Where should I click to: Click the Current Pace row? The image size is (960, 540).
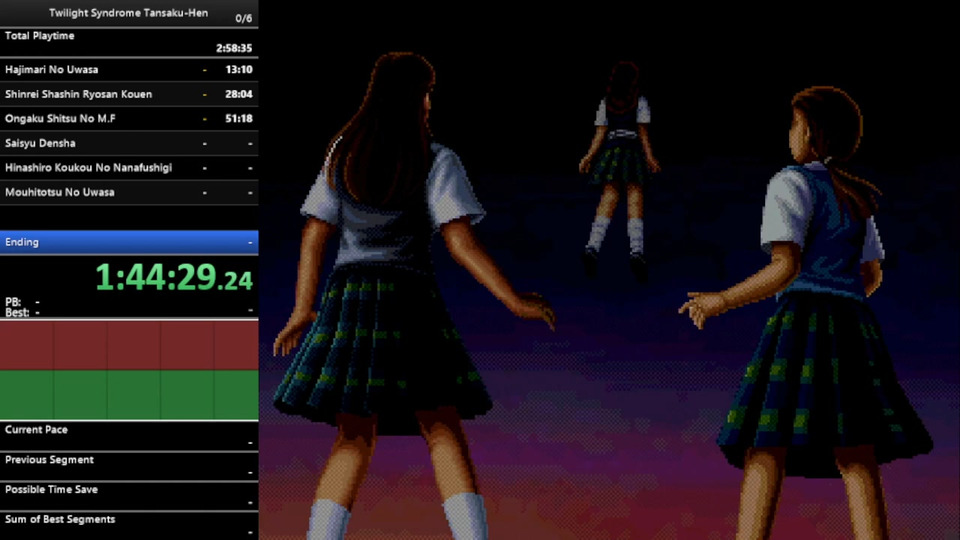129,436
